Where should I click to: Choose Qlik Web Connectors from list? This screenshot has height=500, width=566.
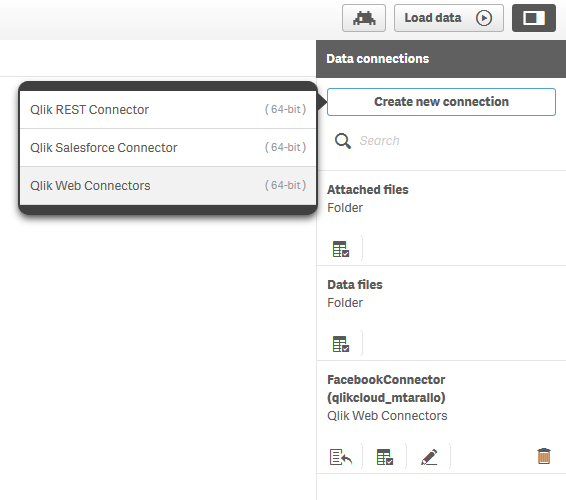168,186
